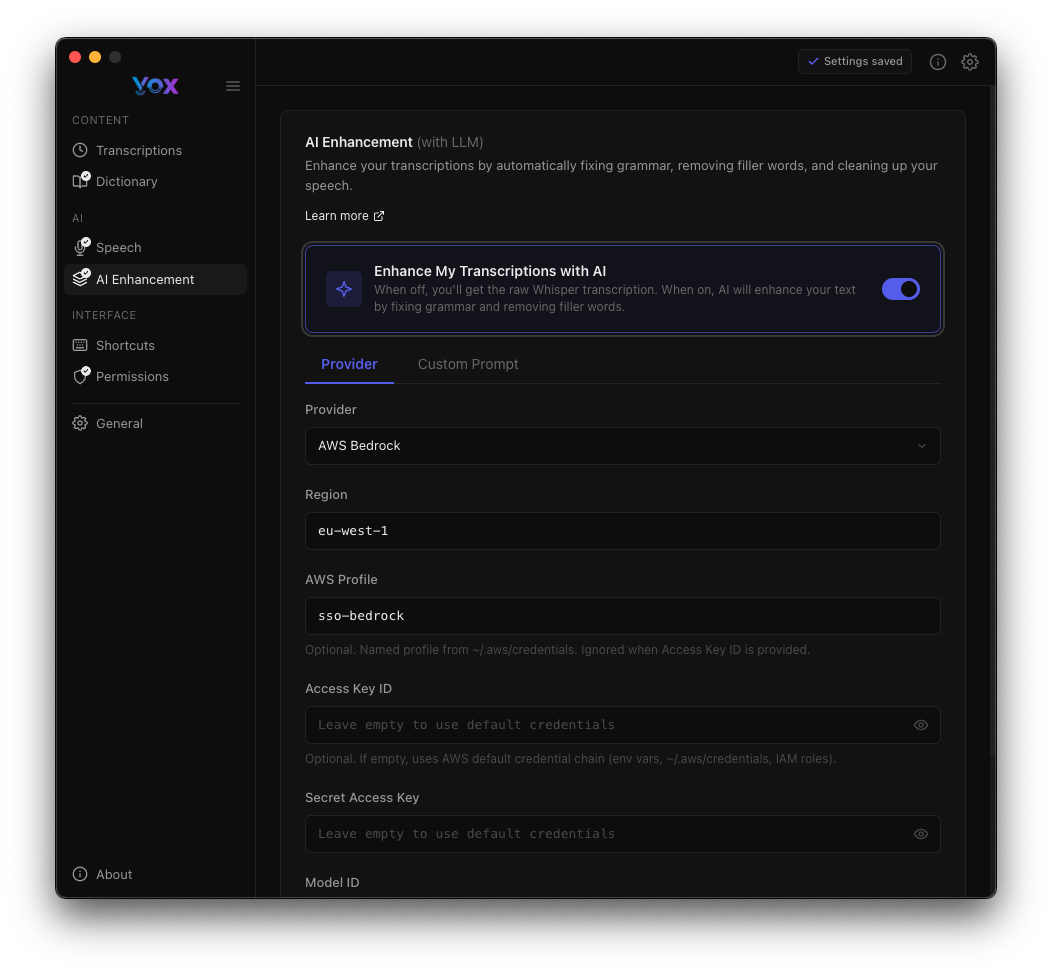Click the sparkle icon on the enhancement card
Screen dimensions: 1052x972
click(343, 288)
